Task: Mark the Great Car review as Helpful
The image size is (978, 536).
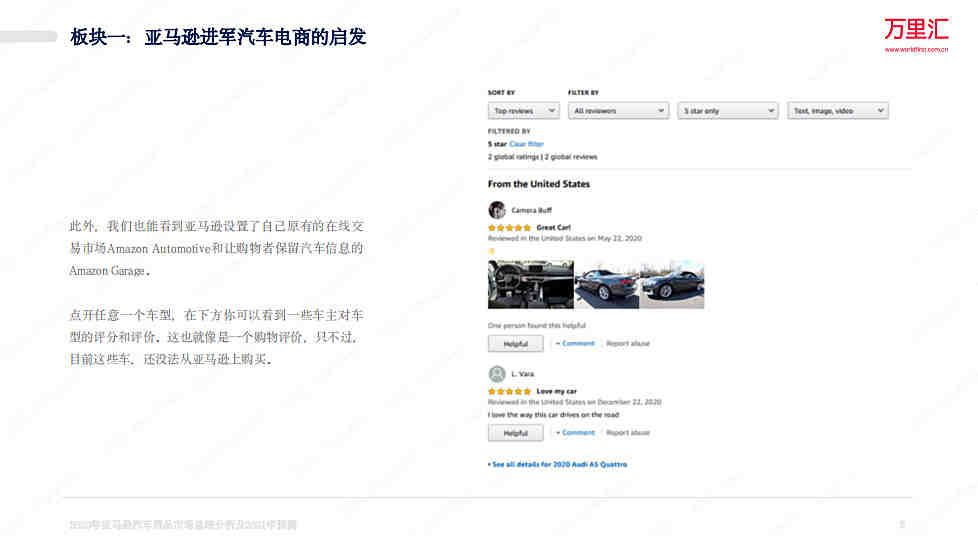Action: coord(516,344)
